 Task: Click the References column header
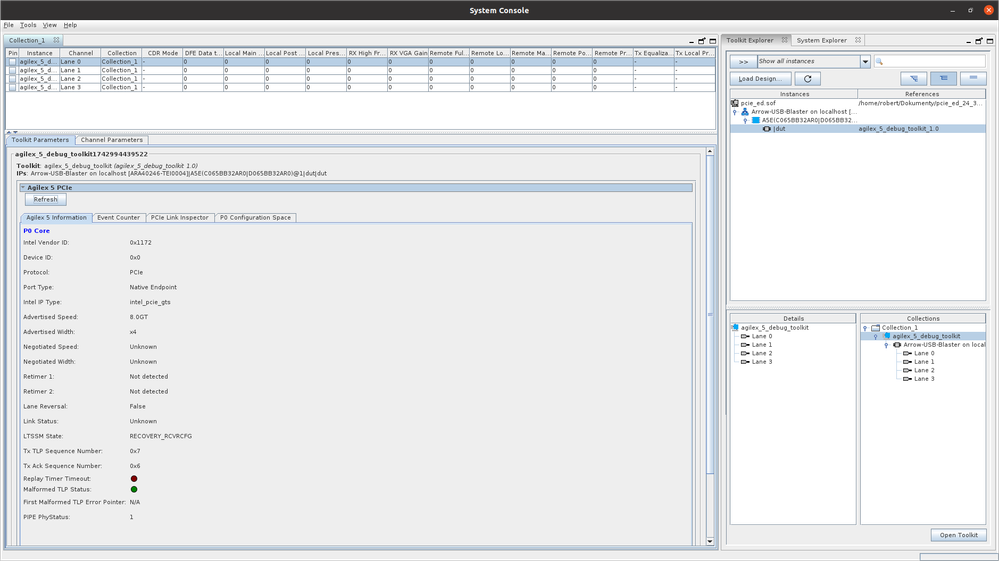[x=922, y=94]
